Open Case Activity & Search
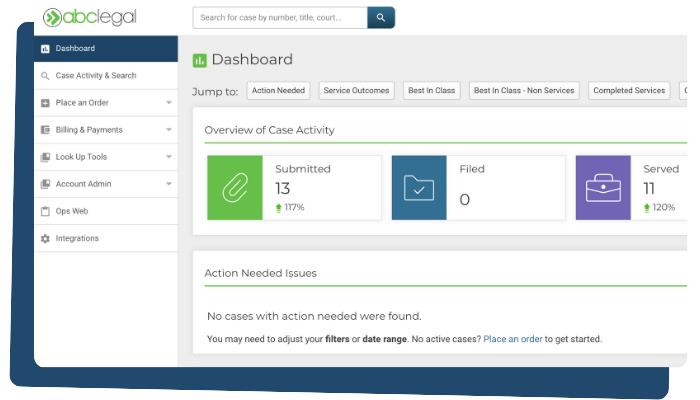 point(106,76)
